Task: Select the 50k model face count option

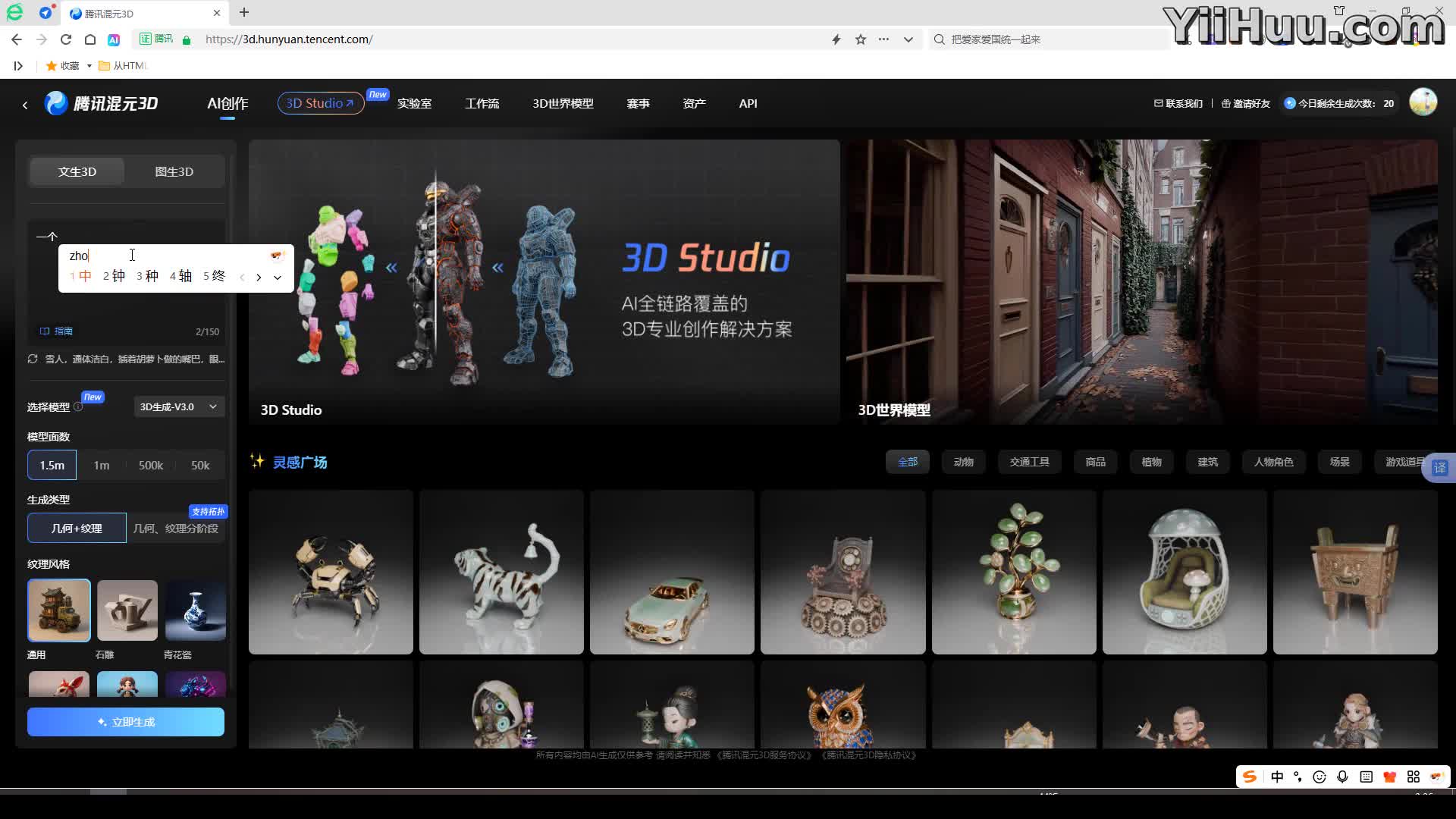Action: point(200,465)
